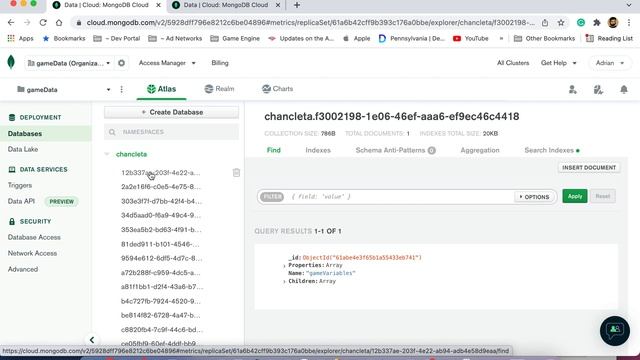Screen dimensions: 640x360
Task: Click the MongoDB leaf logo
Action: (11, 62)
